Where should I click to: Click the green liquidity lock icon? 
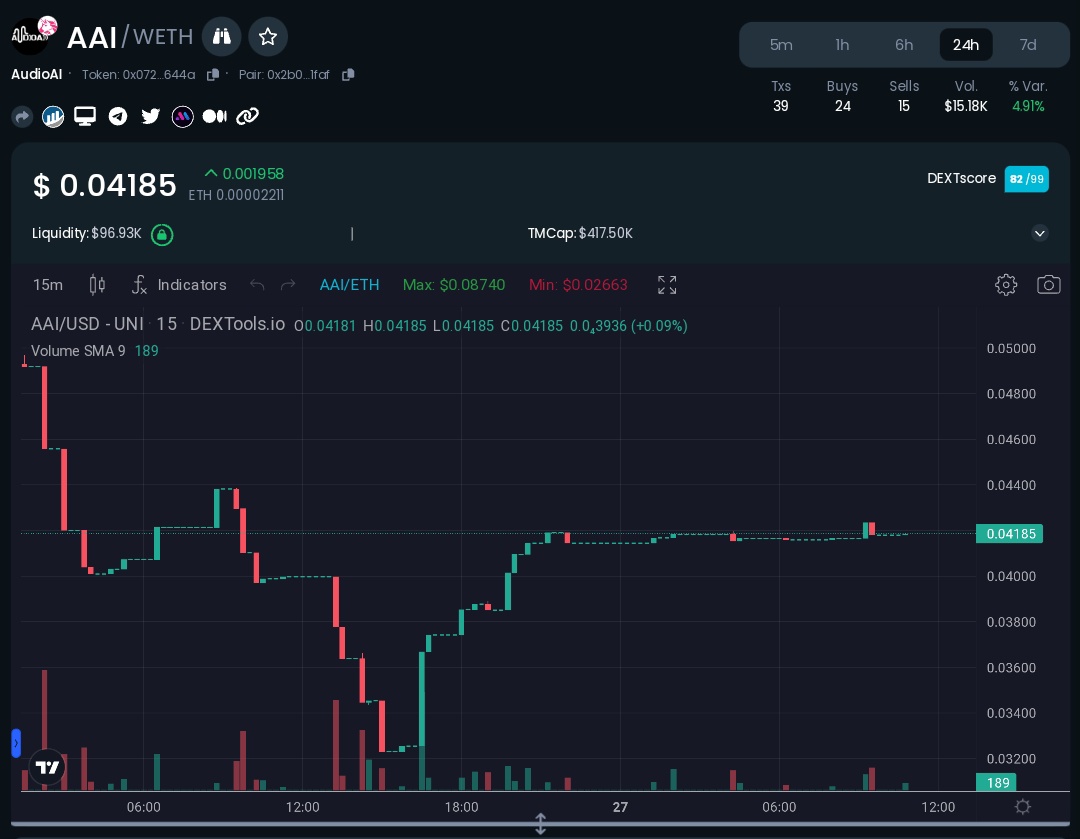162,235
